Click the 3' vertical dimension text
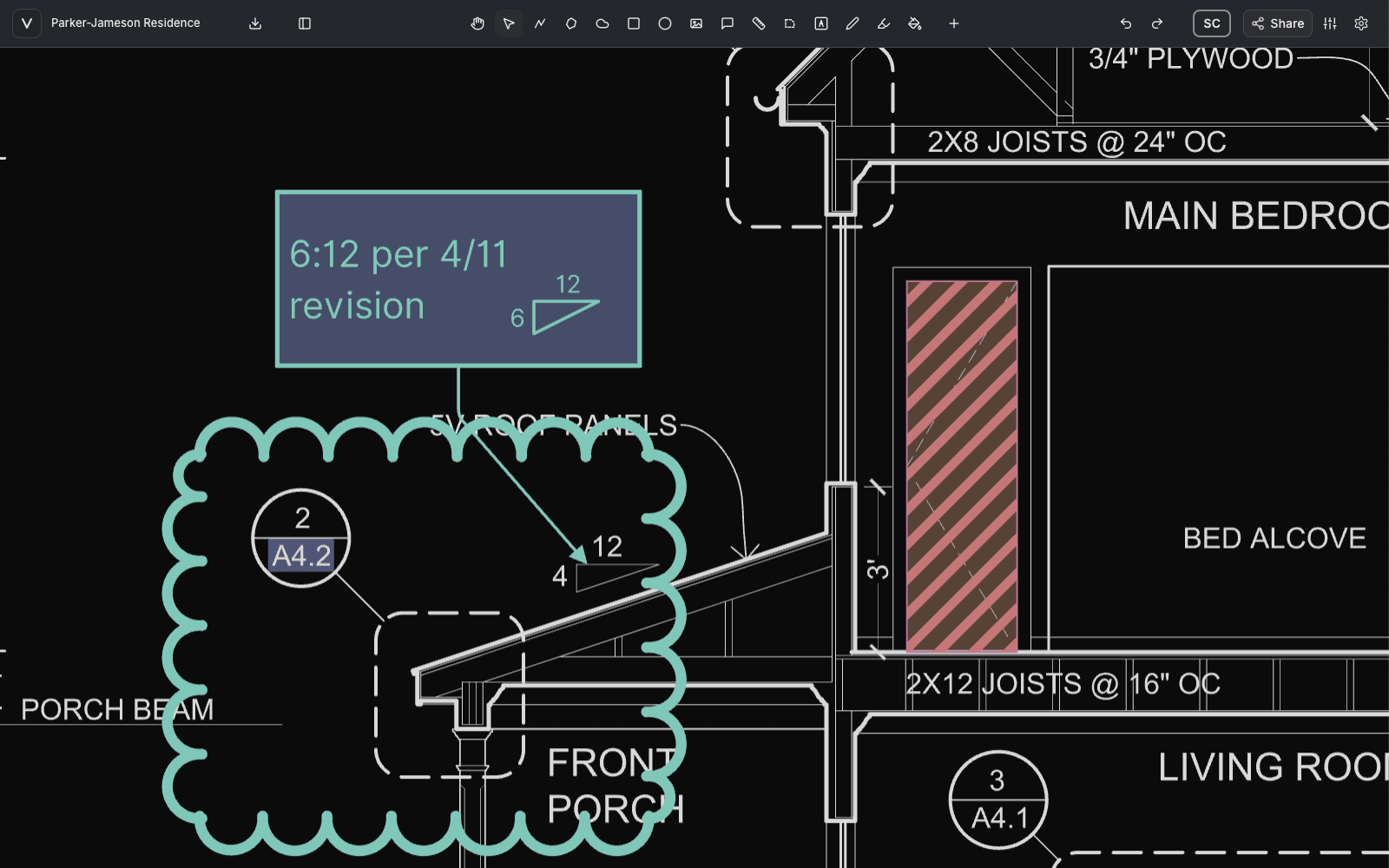Viewport: 1389px width, 868px height. pos(878,569)
